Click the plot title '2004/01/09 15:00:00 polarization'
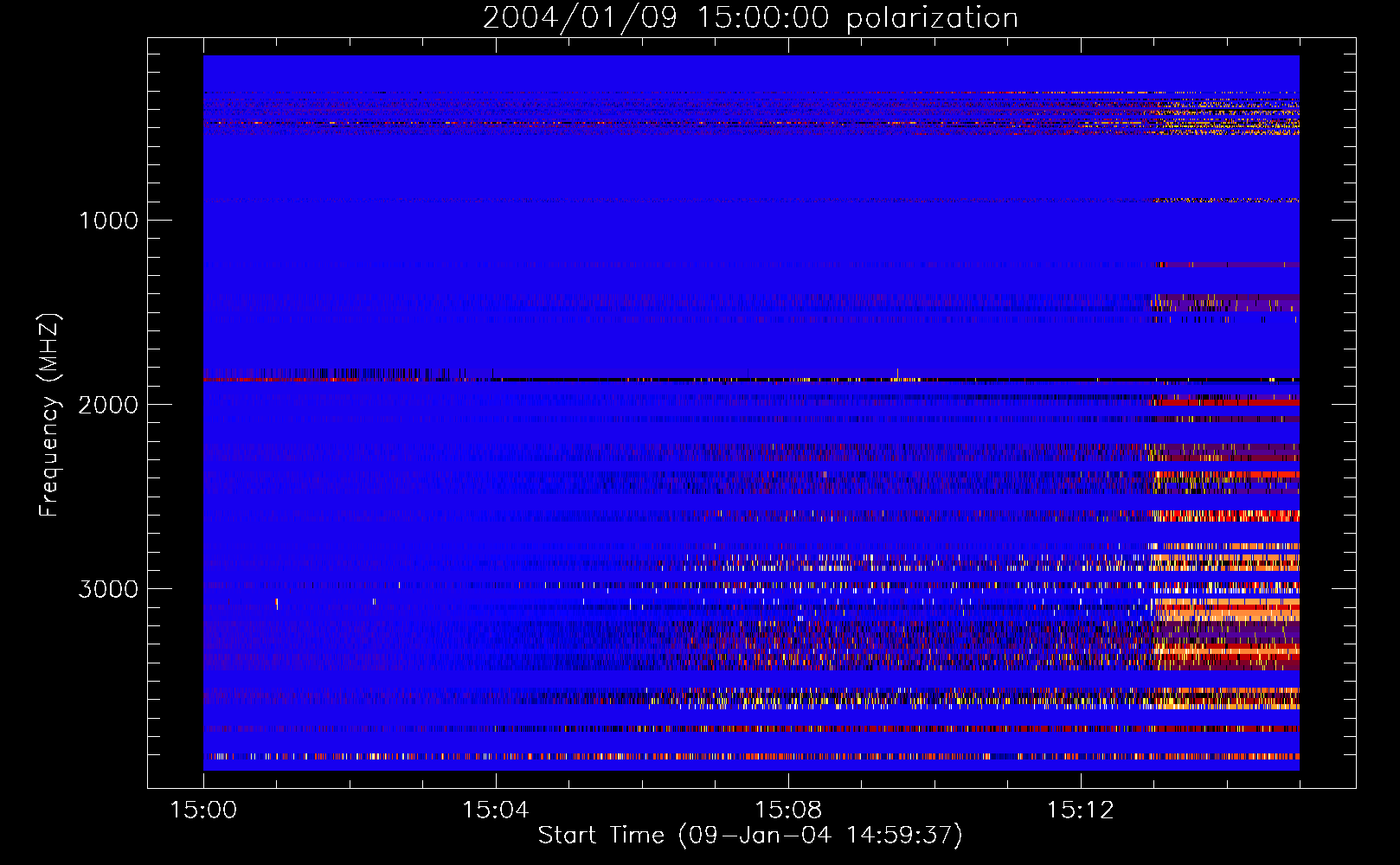Screen dimensions: 1400x865 (750, 18)
